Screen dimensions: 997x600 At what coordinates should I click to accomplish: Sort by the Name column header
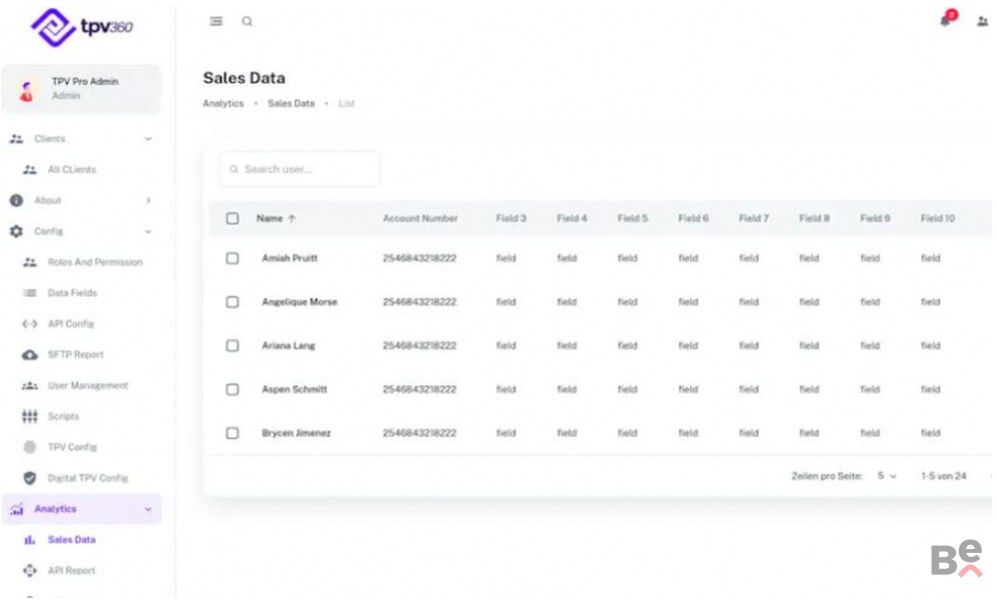tap(270, 218)
